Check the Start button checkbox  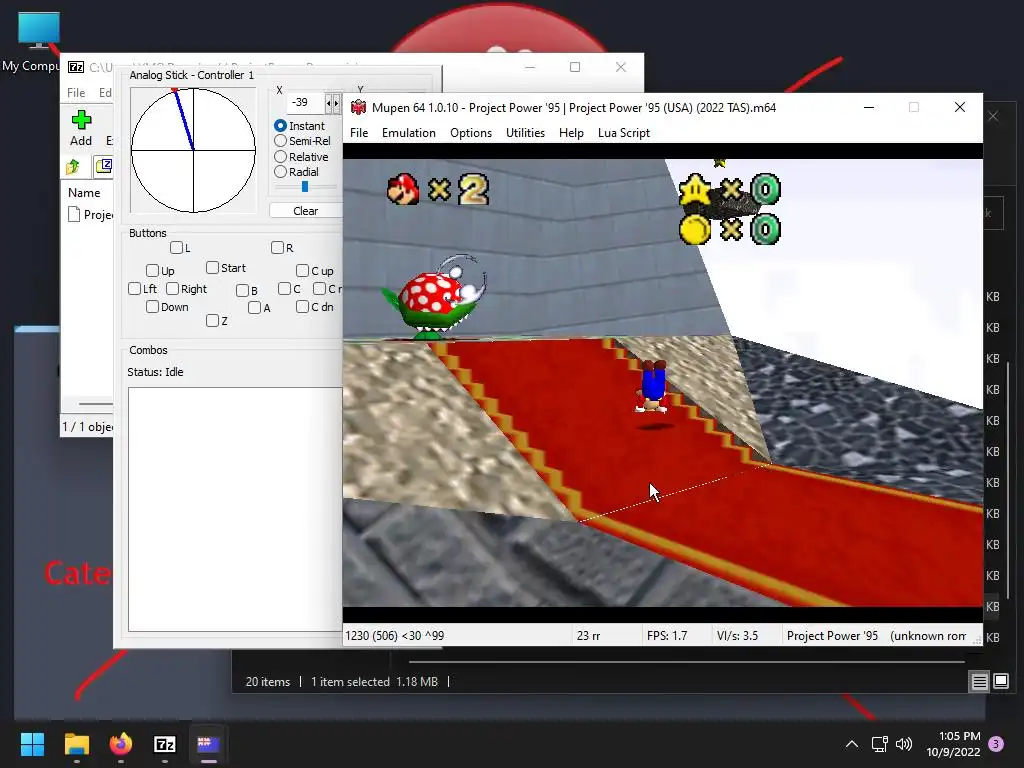212,268
